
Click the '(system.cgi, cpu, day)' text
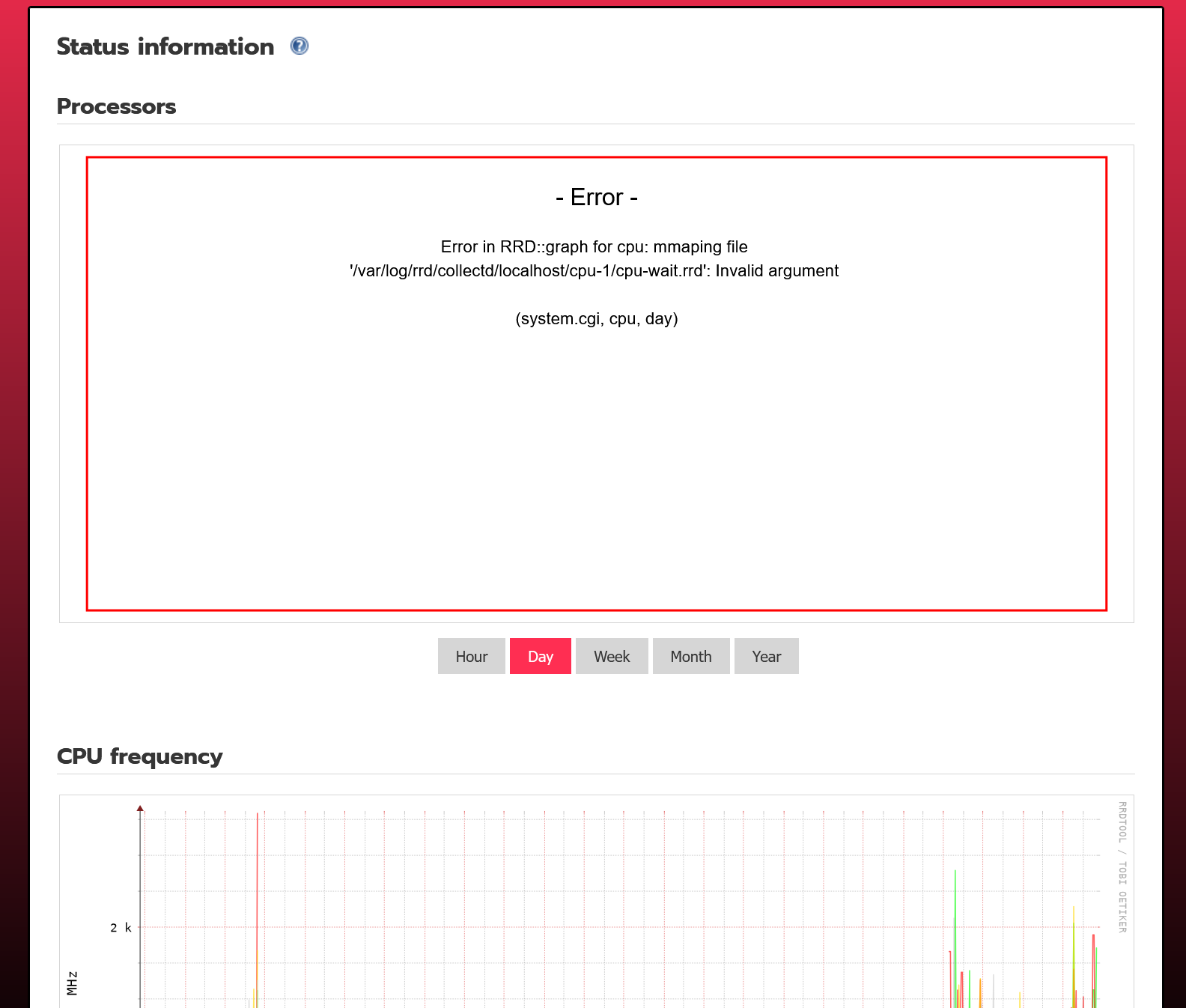(597, 319)
